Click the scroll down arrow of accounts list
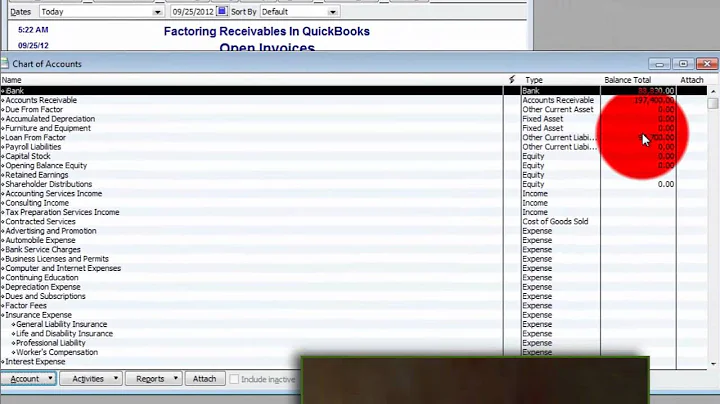The image size is (720, 404). tap(713, 364)
